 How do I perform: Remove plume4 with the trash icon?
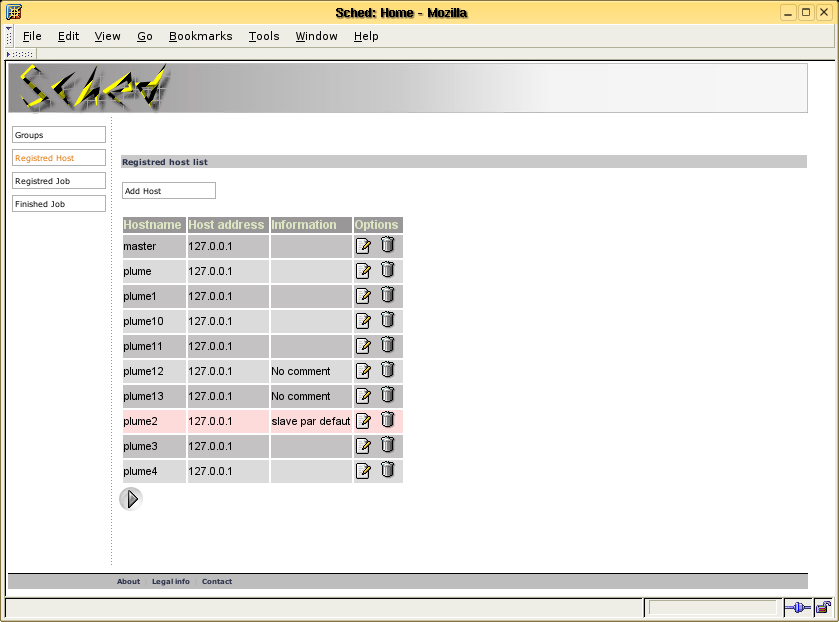[x=388, y=470]
